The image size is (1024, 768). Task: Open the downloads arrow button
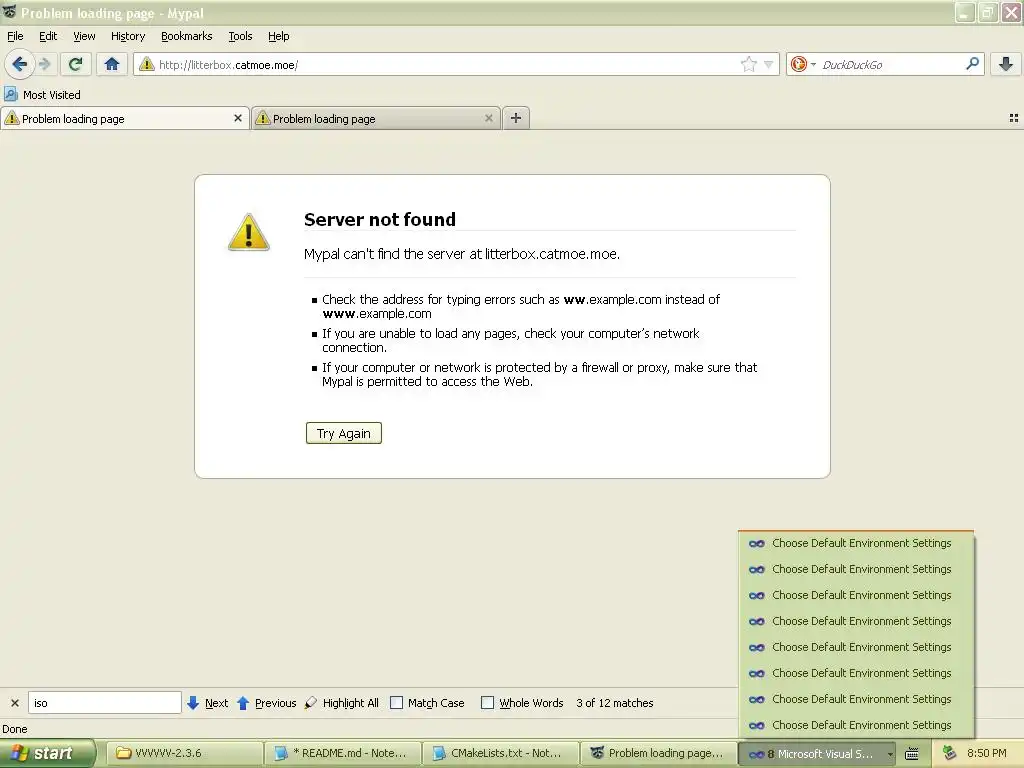pyautogui.click(x=1006, y=64)
